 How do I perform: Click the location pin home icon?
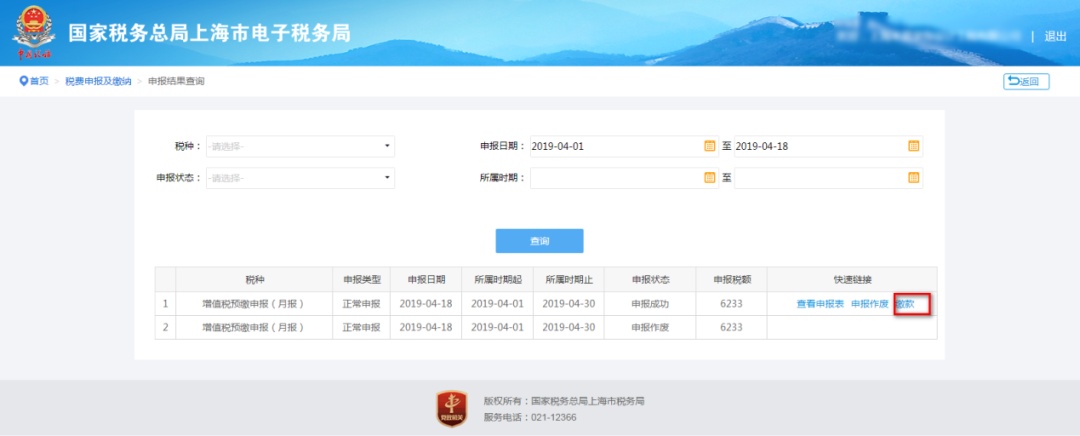[x=23, y=81]
